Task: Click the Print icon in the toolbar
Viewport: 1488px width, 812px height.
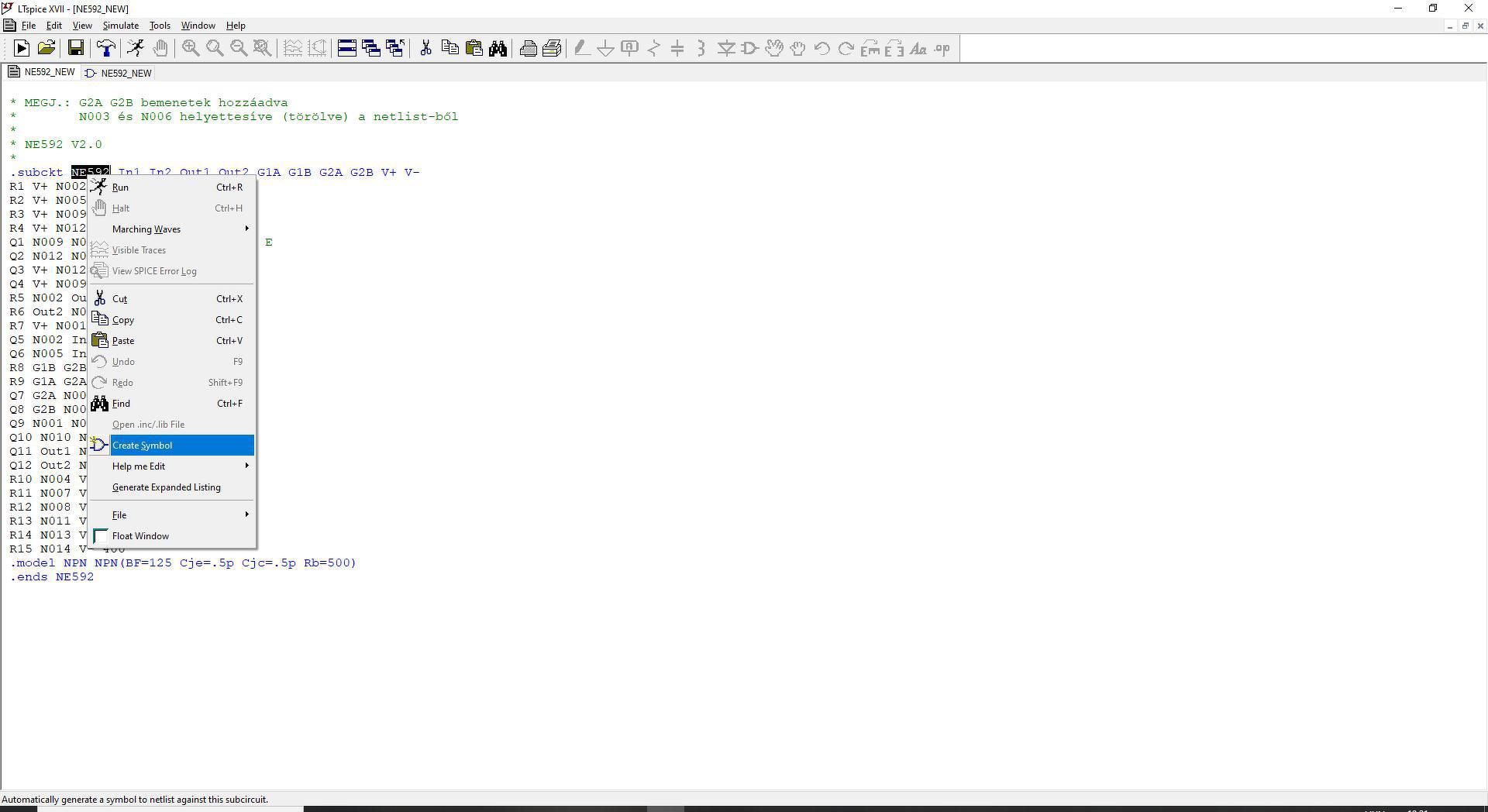Action: (x=552, y=49)
